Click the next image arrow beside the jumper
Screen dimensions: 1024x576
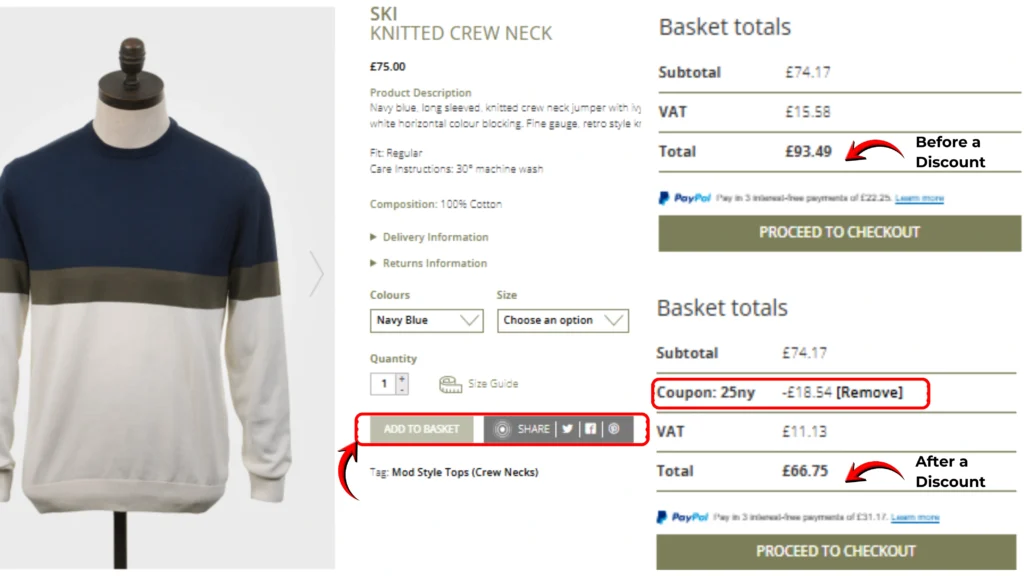click(x=317, y=274)
